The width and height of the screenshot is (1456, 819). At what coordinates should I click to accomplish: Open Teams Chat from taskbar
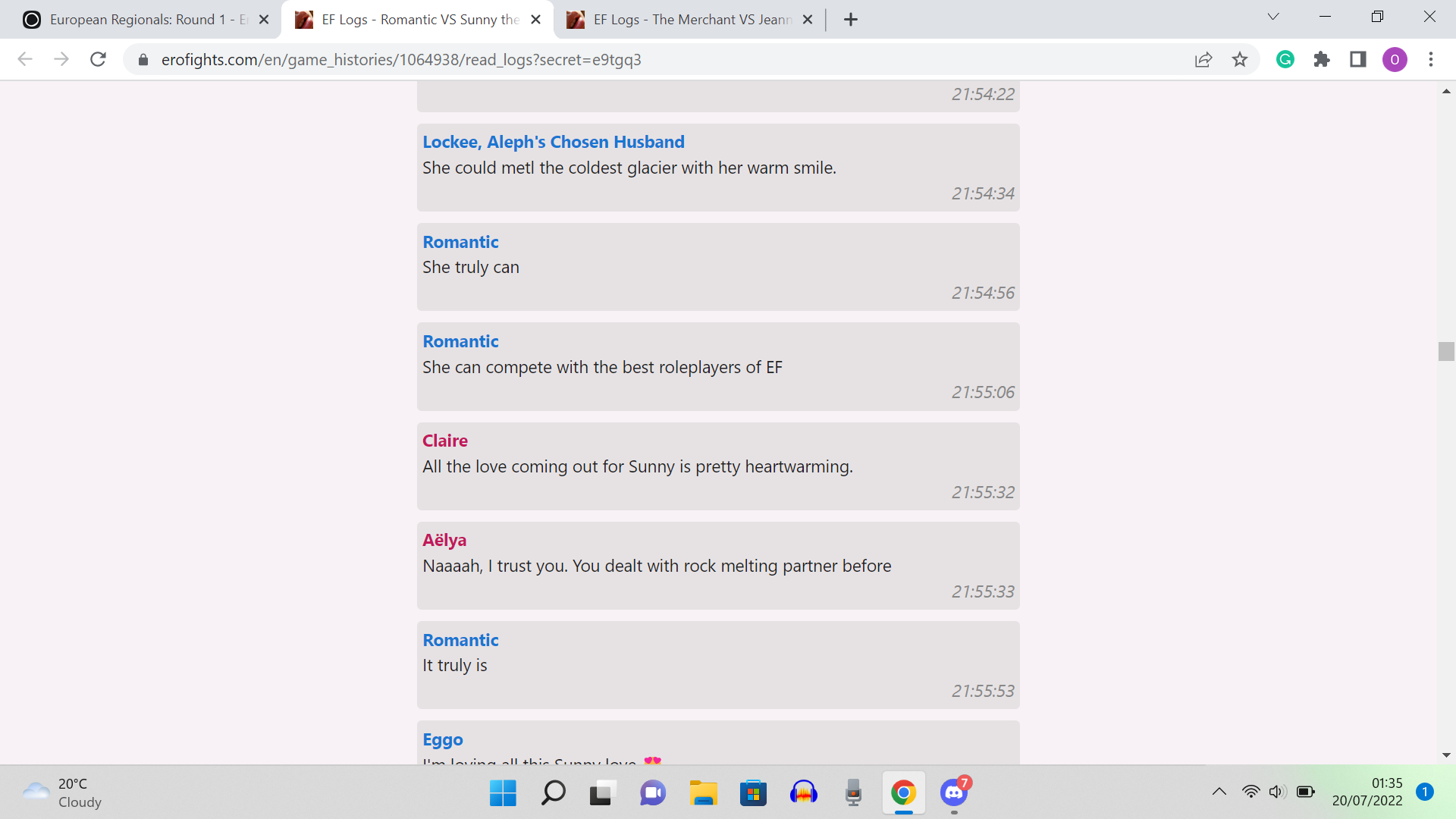[653, 793]
